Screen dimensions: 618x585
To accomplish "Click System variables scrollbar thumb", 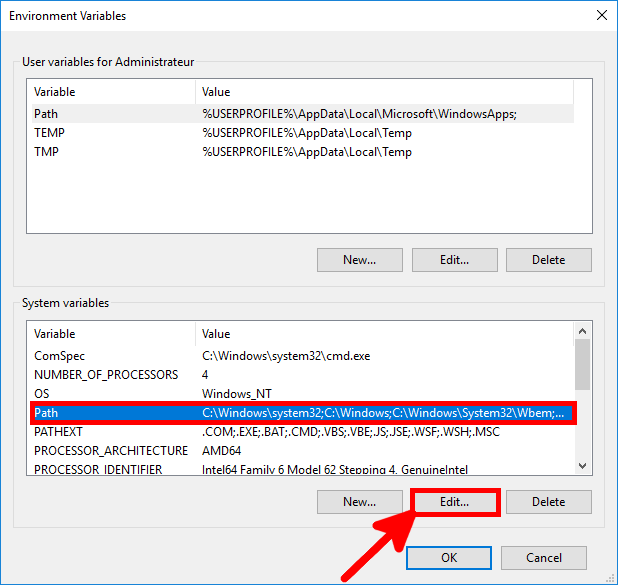I will pos(583,365).
